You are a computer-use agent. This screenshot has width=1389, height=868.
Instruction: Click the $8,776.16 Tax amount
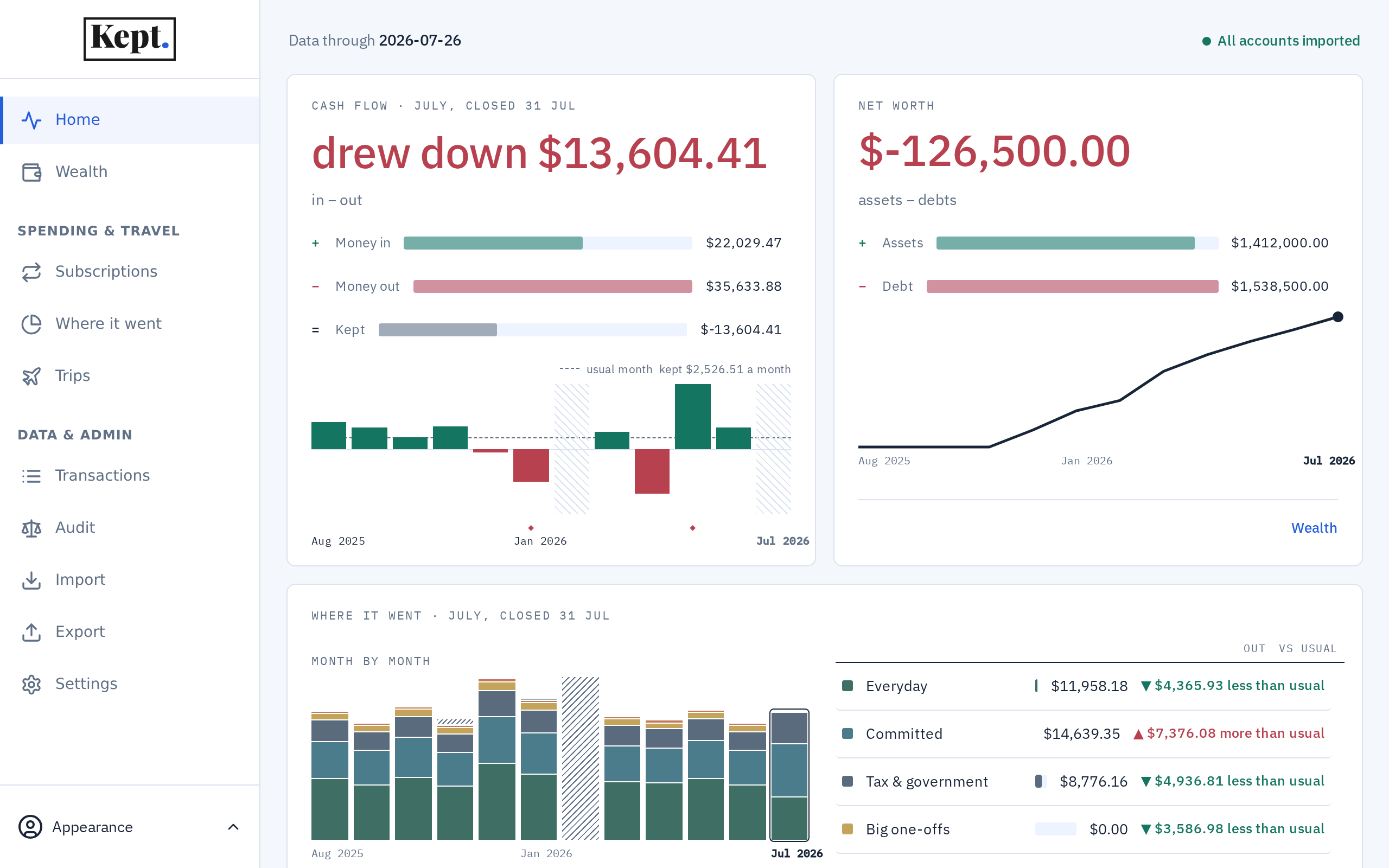pos(1093,781)
